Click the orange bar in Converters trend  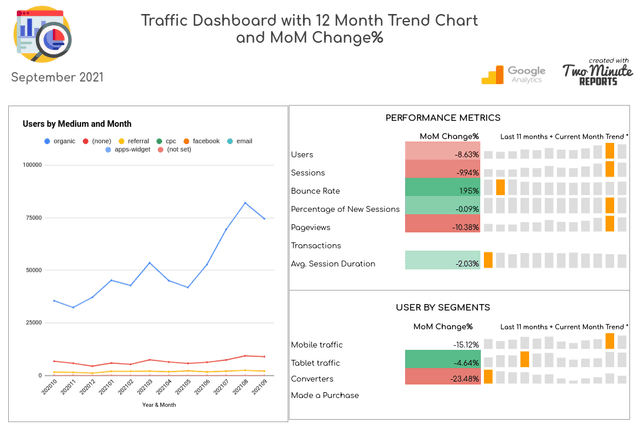[488, 376]
